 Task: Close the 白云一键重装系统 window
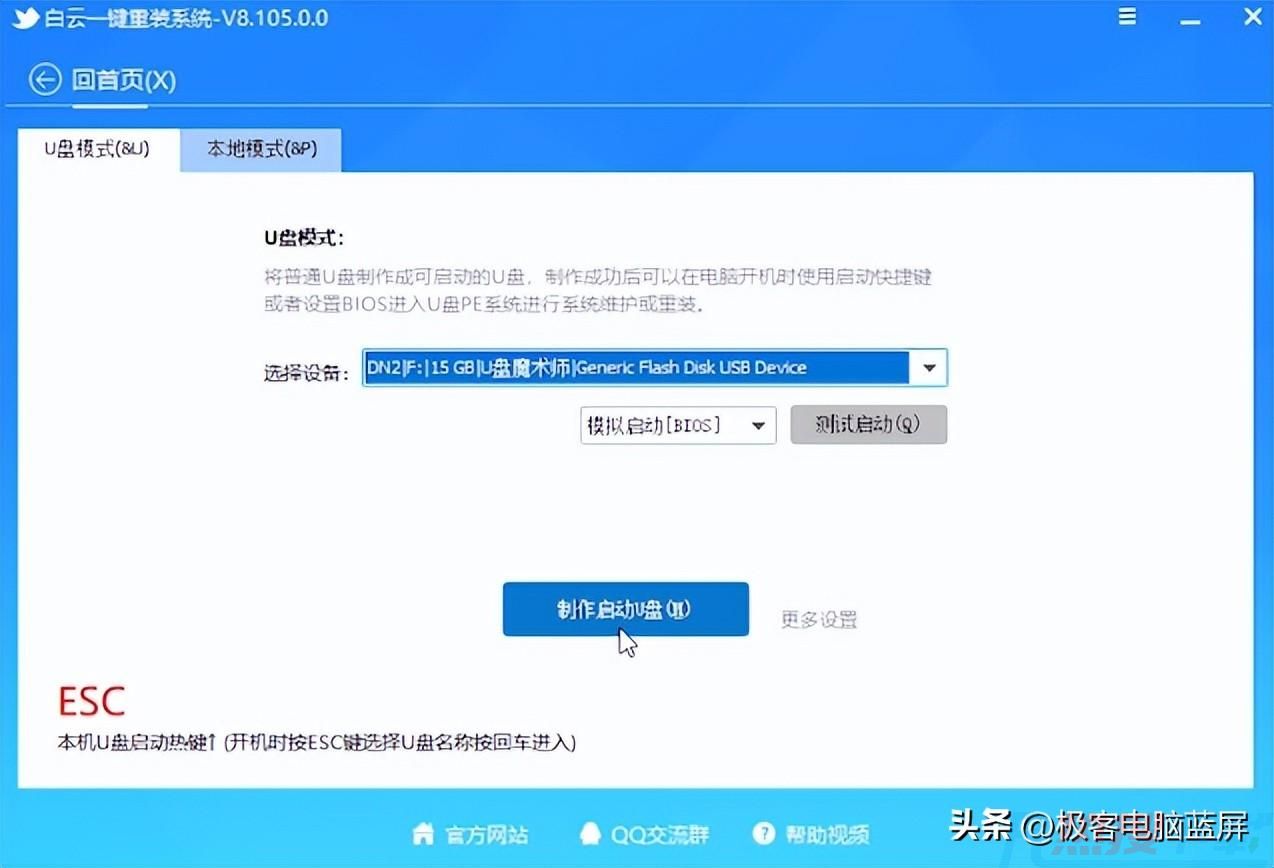[x=1253, y=18]
